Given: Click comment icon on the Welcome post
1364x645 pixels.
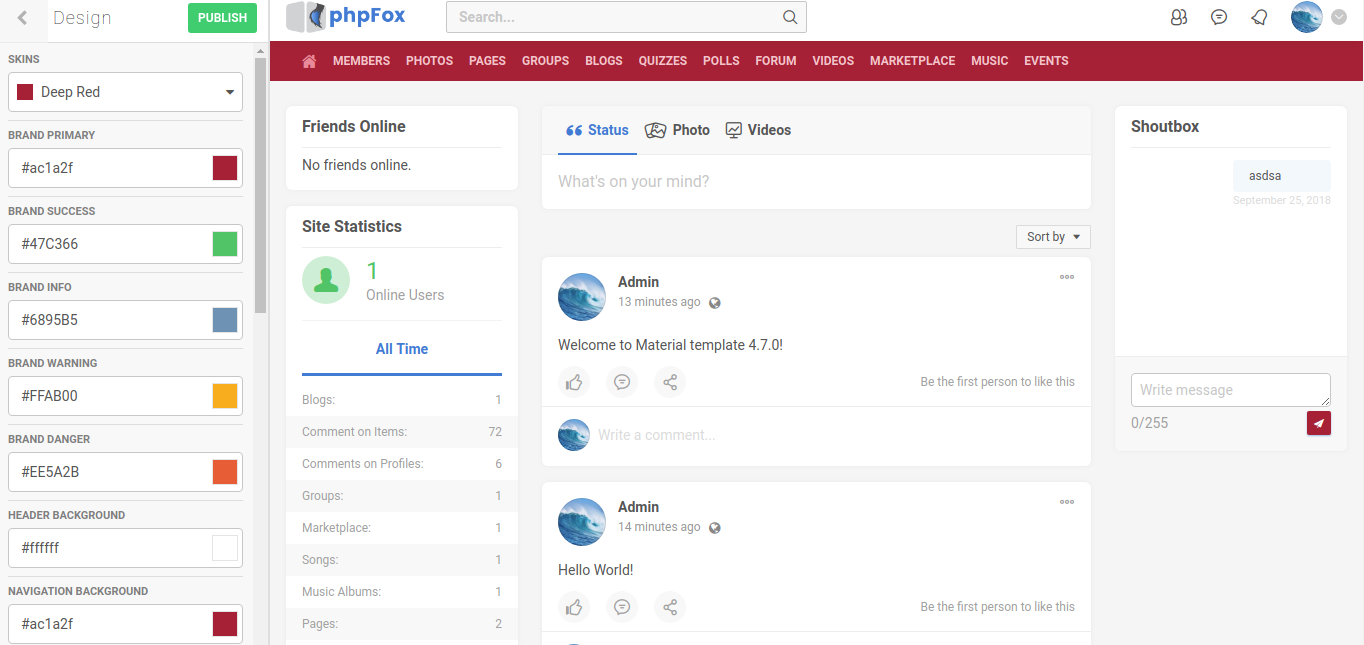Looking at the screenshot, I should click(622, 382).
